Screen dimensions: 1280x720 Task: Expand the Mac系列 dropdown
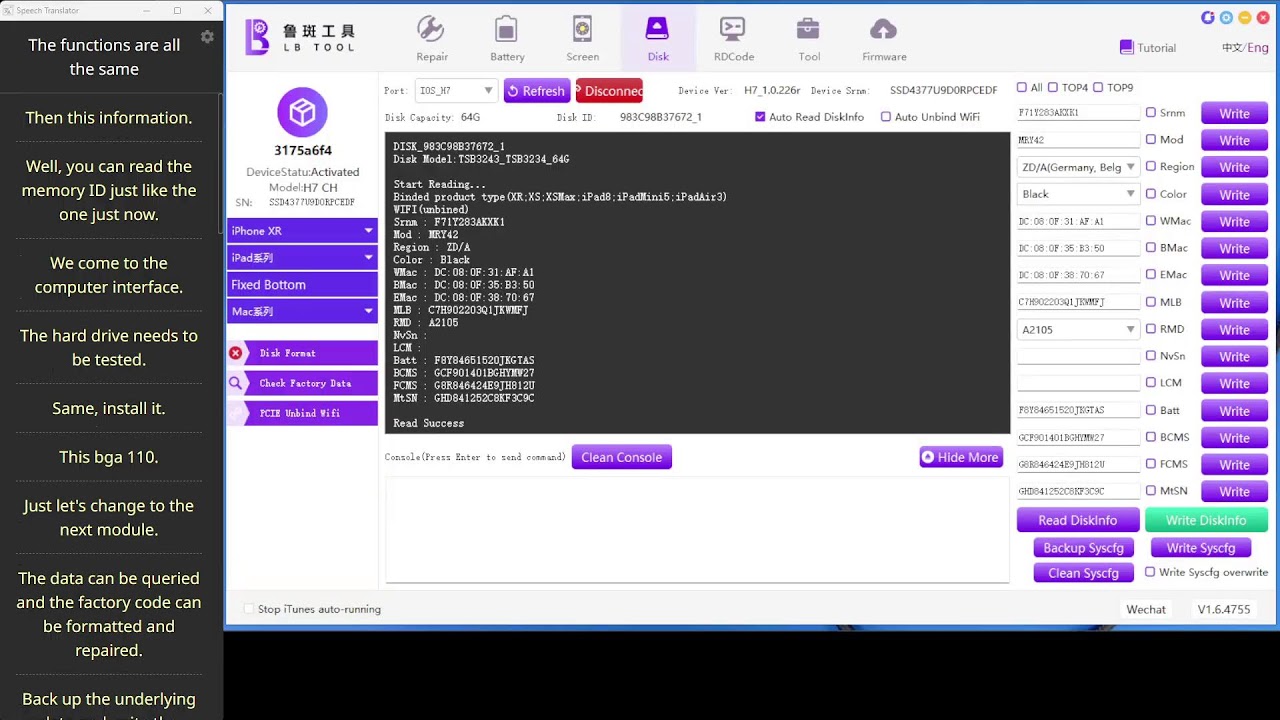(x=302, y=312)
